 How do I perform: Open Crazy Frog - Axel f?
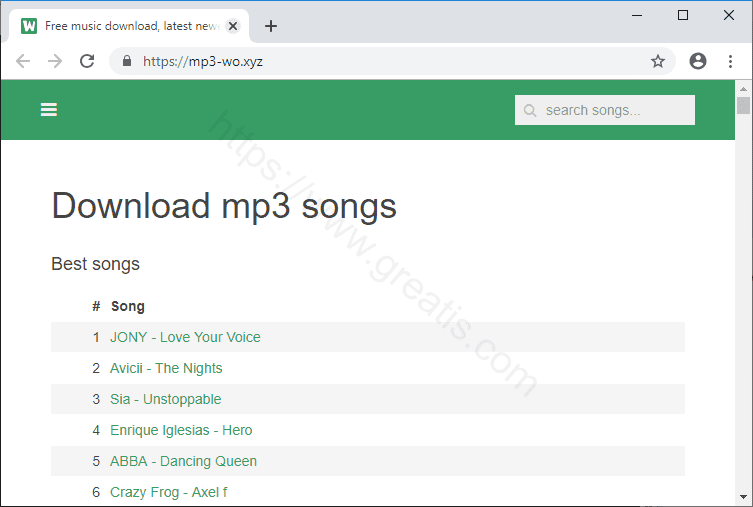pos(169,492)
